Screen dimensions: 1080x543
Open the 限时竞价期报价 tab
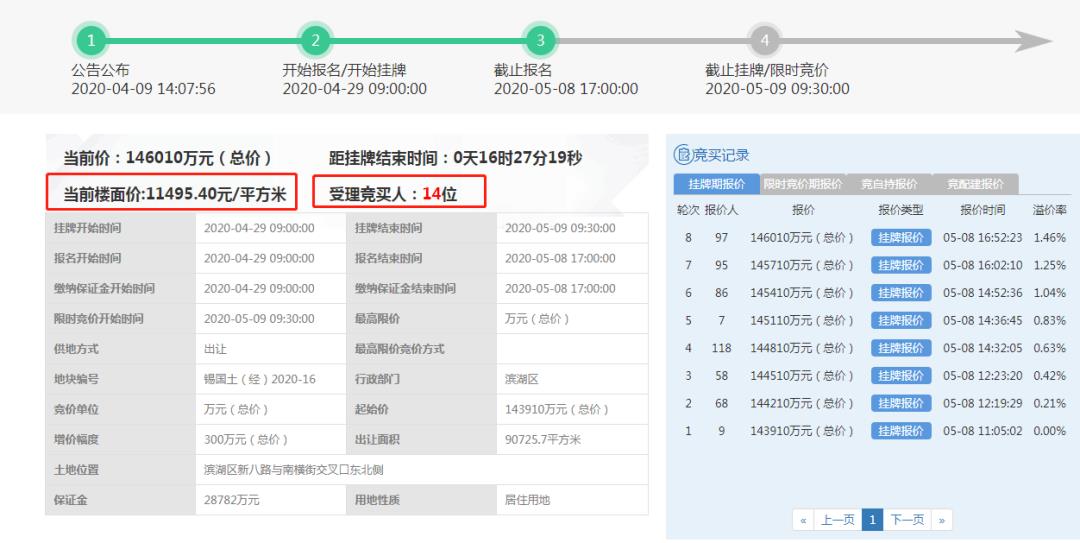coord(804,184)
